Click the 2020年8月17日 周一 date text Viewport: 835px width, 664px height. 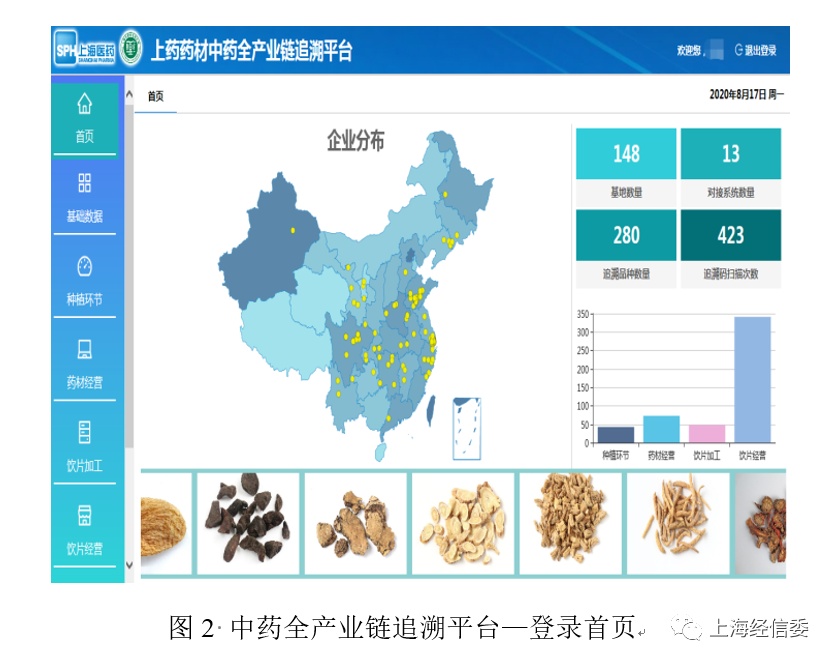(x=747, y=94)
